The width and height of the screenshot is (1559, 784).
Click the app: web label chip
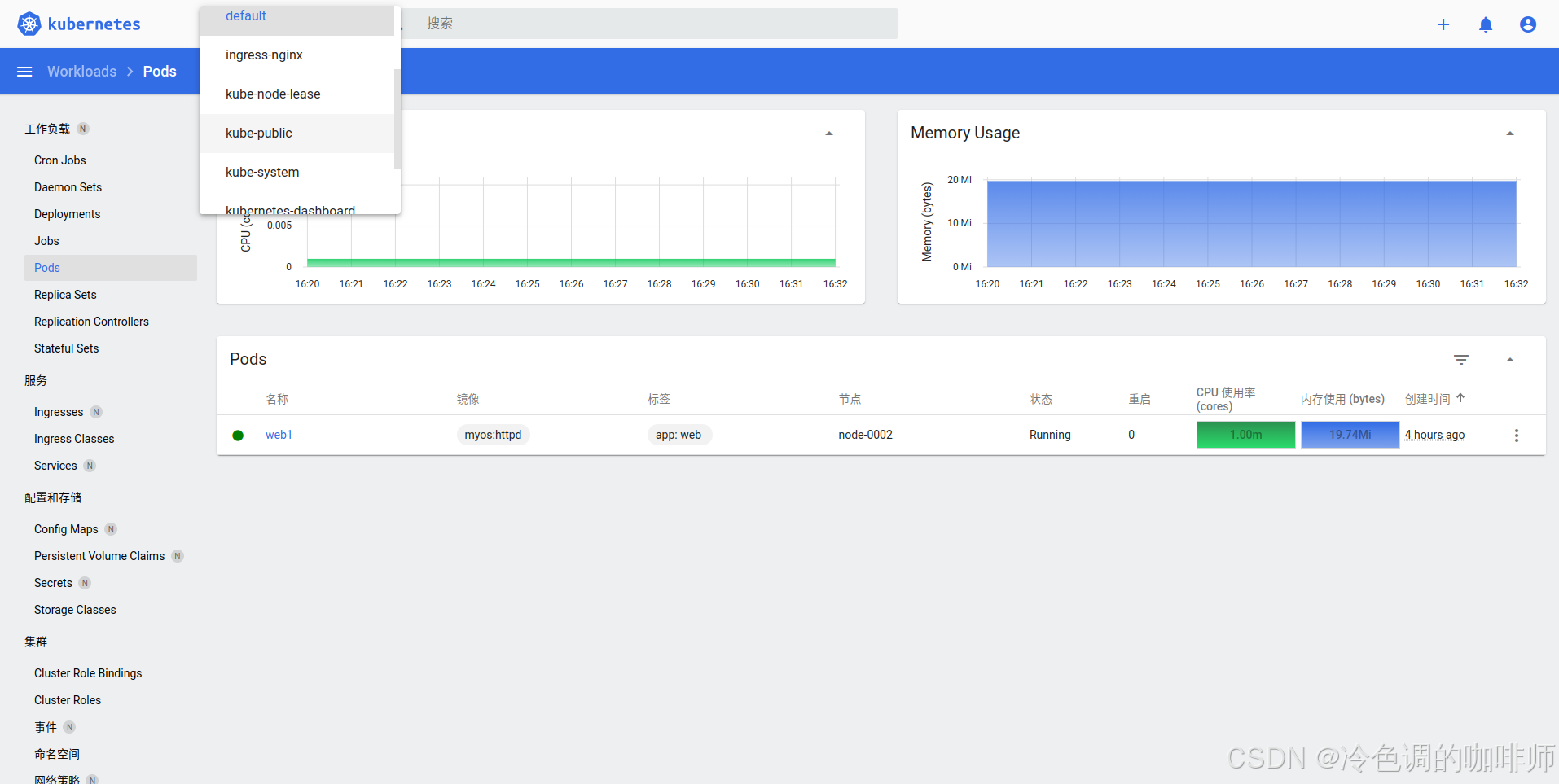[678, 435]
